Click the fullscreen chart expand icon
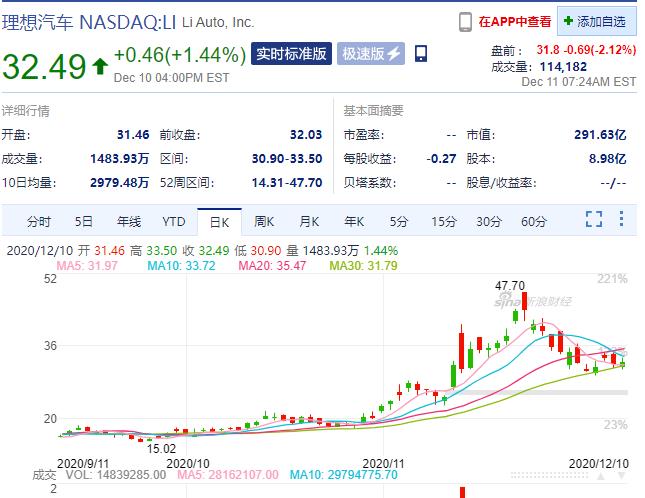 [594, 219]
